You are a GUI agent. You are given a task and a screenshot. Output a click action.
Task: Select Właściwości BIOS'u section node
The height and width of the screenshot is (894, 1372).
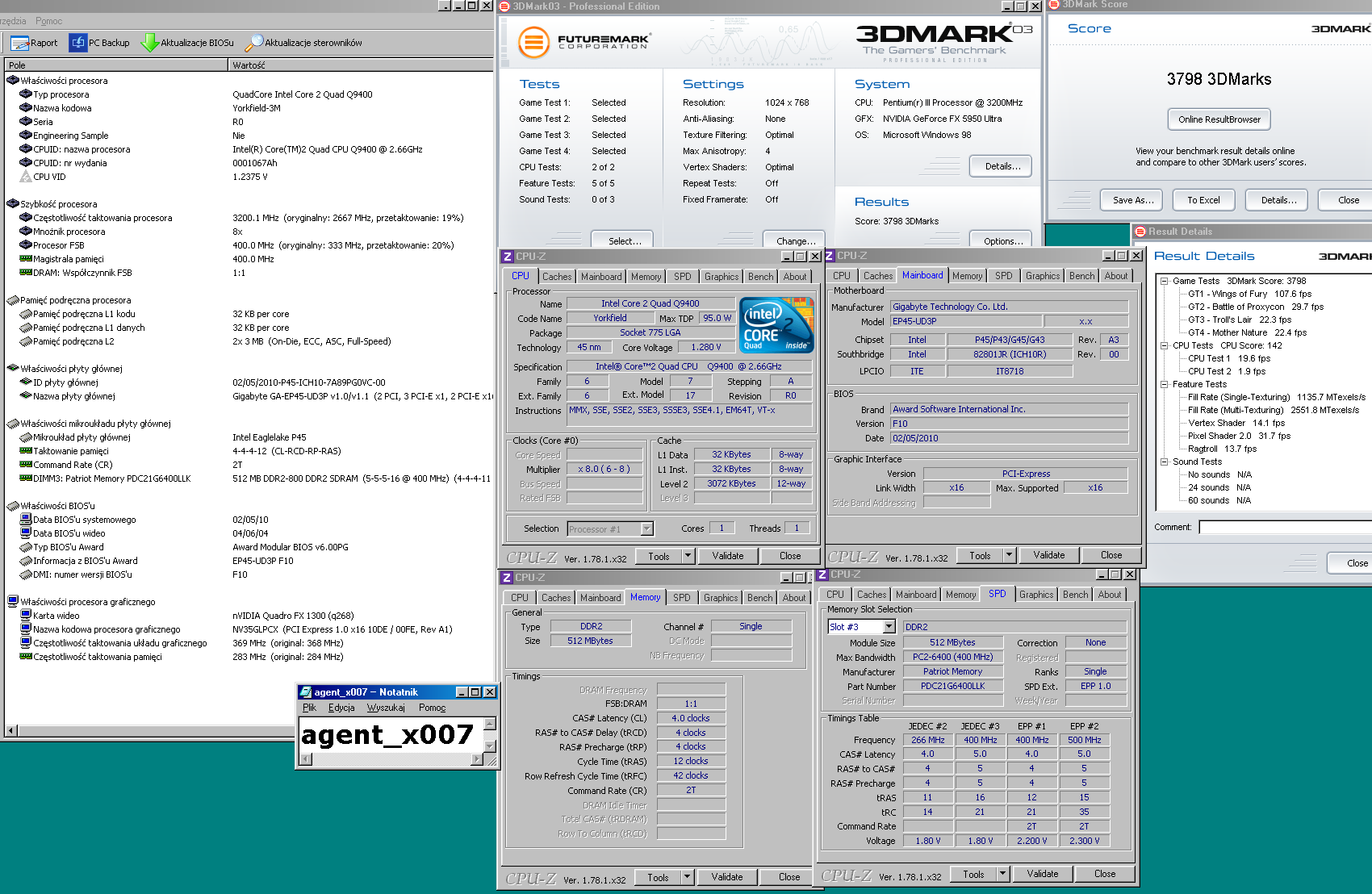pyautogui.click(x=57, y=506)
